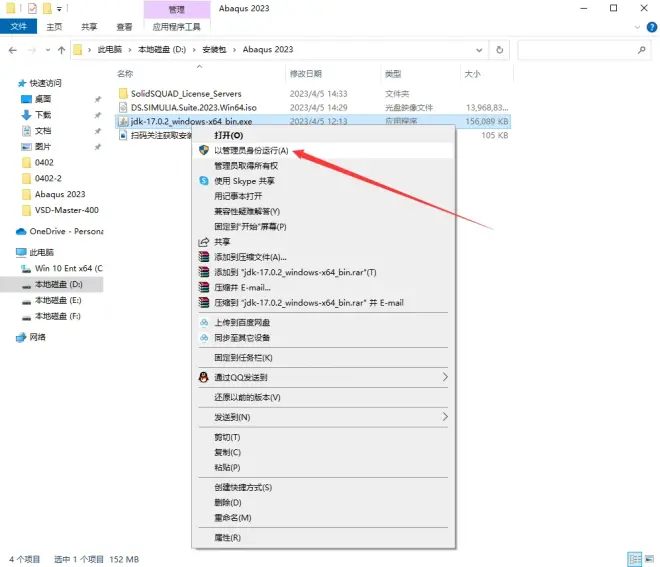Click the properties checkmark quick-access icon
This screenshot has height=567, width=660.
[x=32, y=8]
